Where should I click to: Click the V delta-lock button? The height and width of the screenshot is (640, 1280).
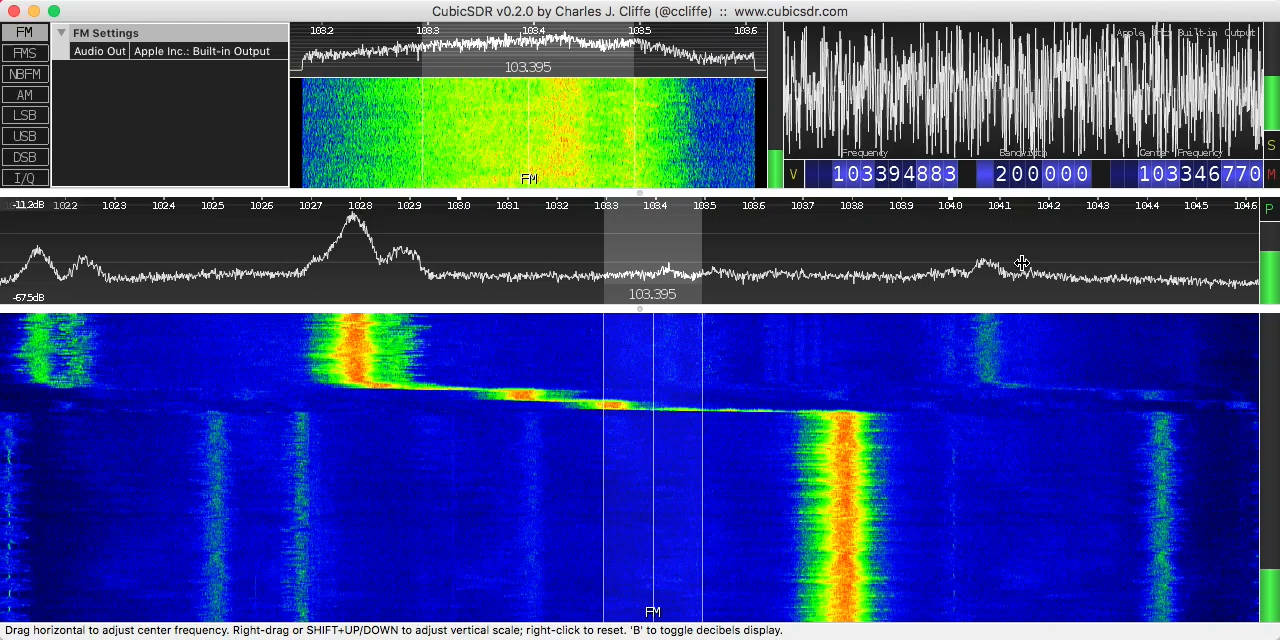pyautogui.click(x=794, y=175)
